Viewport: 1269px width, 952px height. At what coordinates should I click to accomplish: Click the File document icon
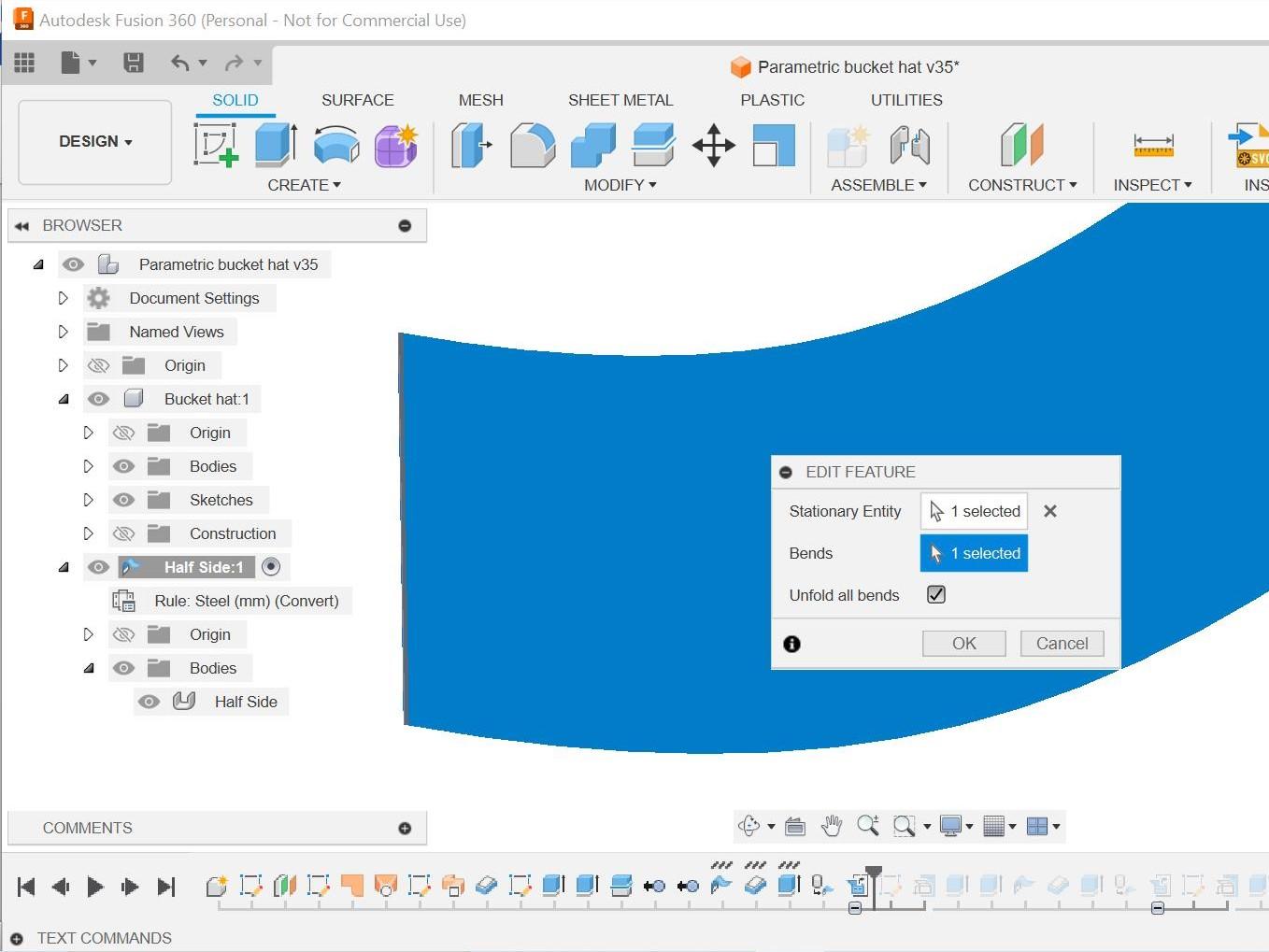(70, 63)
